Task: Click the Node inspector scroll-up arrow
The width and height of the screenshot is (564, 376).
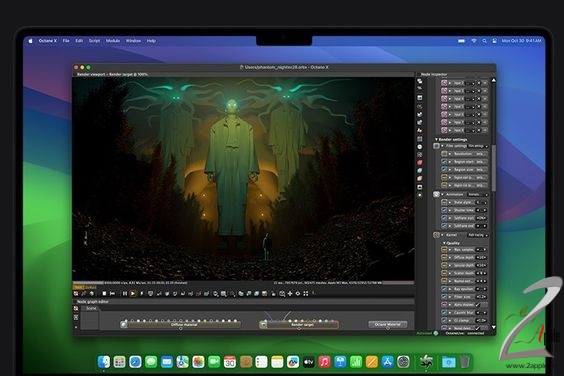Action: [x=494, y=80]
